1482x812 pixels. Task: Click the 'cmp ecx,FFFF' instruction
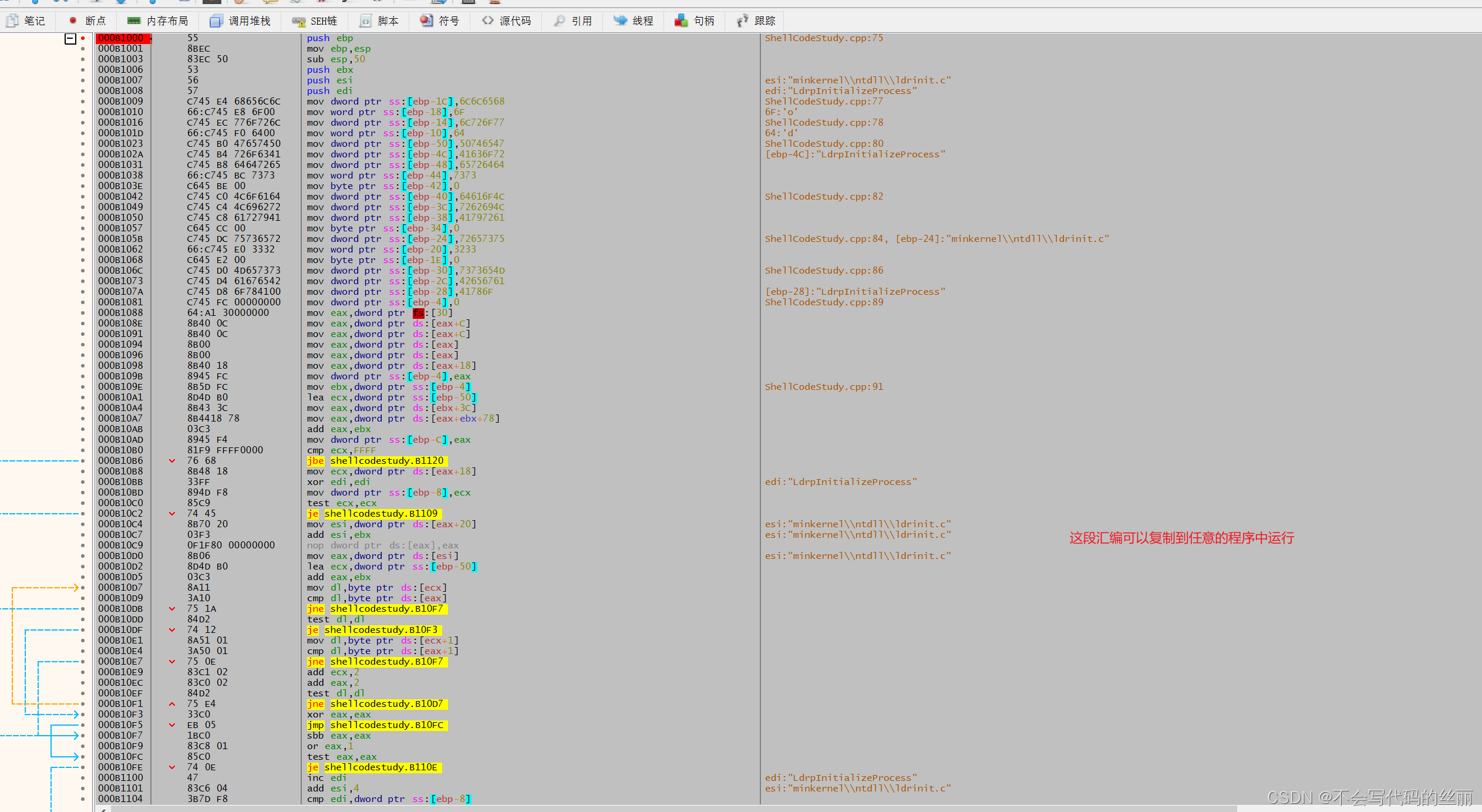pyautogui.click(x=341, y=450)
